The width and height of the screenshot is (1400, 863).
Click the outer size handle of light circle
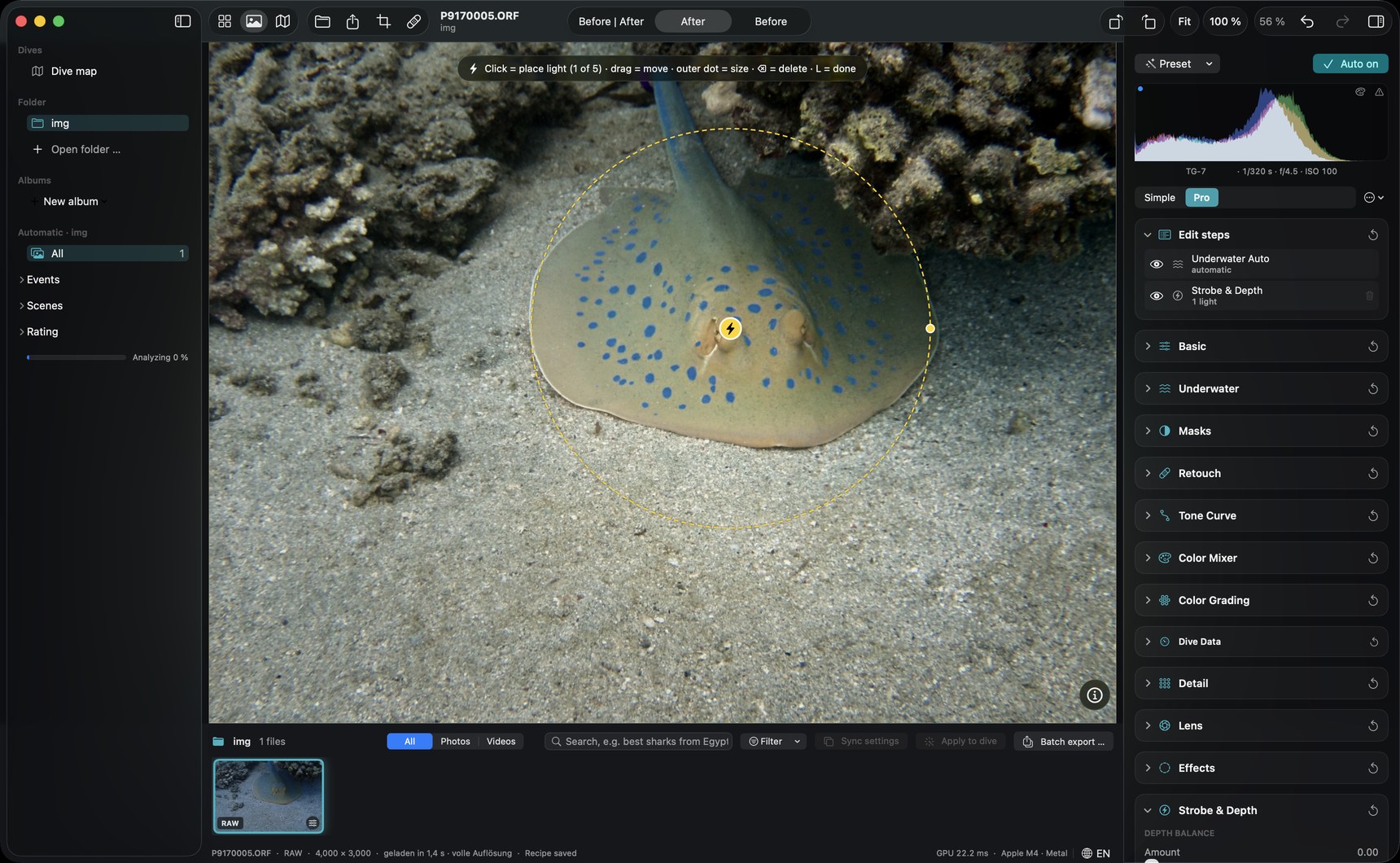[930, 328]
